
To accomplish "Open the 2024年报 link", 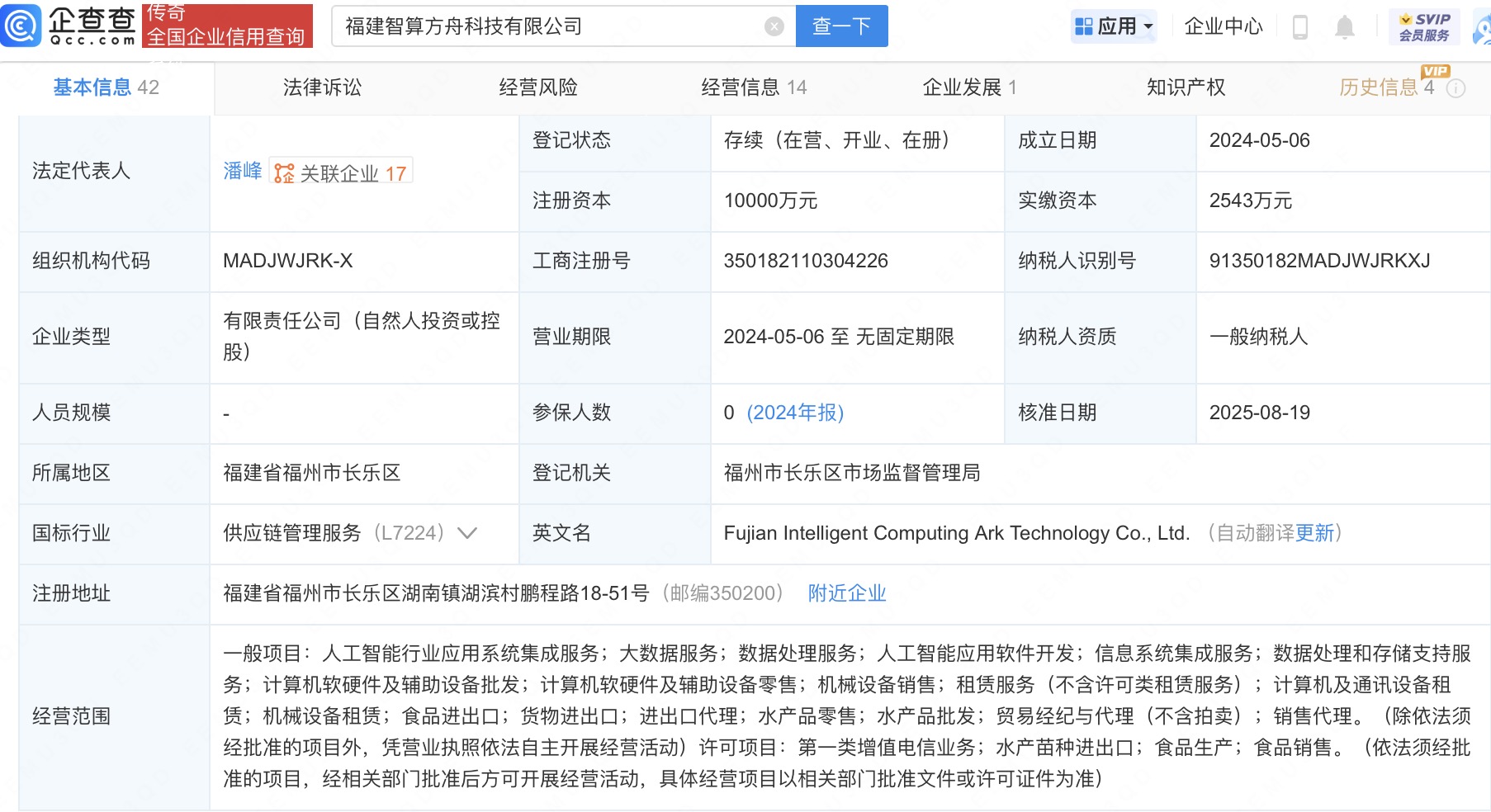I will pos(795,413).
